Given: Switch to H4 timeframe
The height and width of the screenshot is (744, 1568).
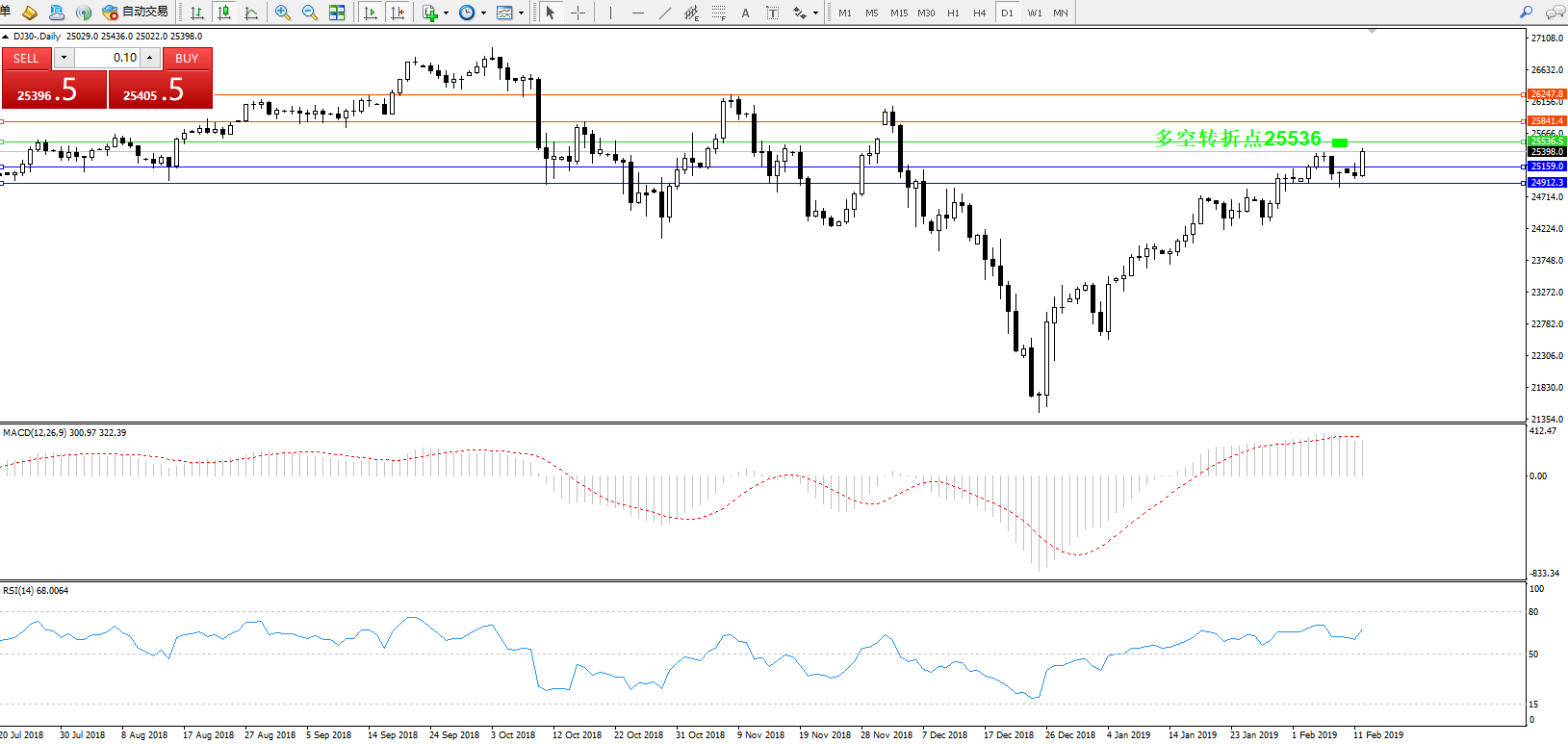Looking at the screenshot, I should [x=979, y=13].
